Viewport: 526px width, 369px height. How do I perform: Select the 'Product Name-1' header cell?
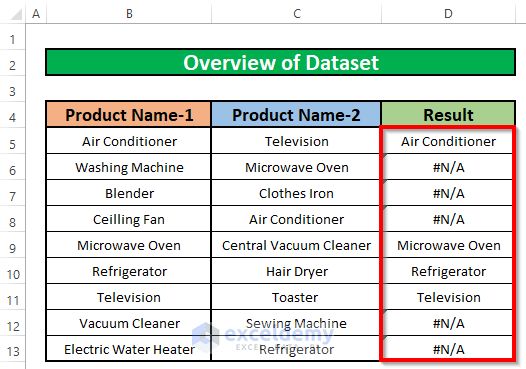point(129,115)
